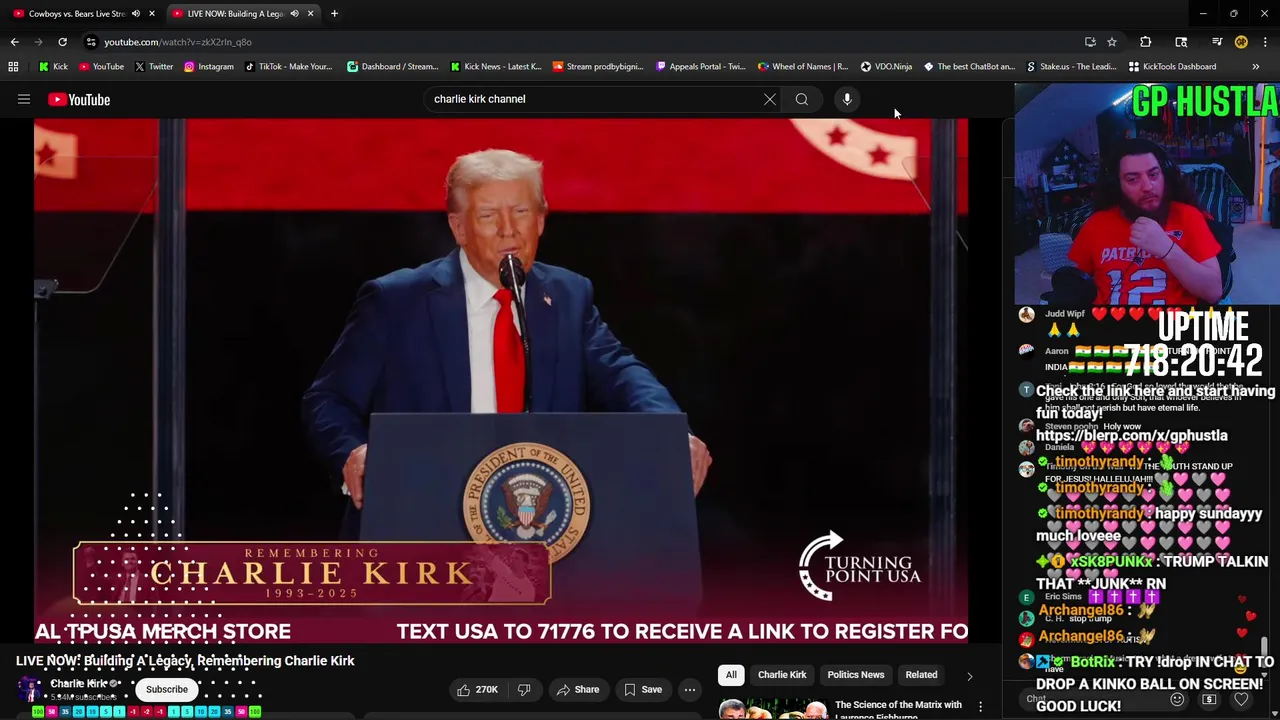Open YouTube bookmark
Viewport: 1280px width, 720px height.
[x=101, y=66]
